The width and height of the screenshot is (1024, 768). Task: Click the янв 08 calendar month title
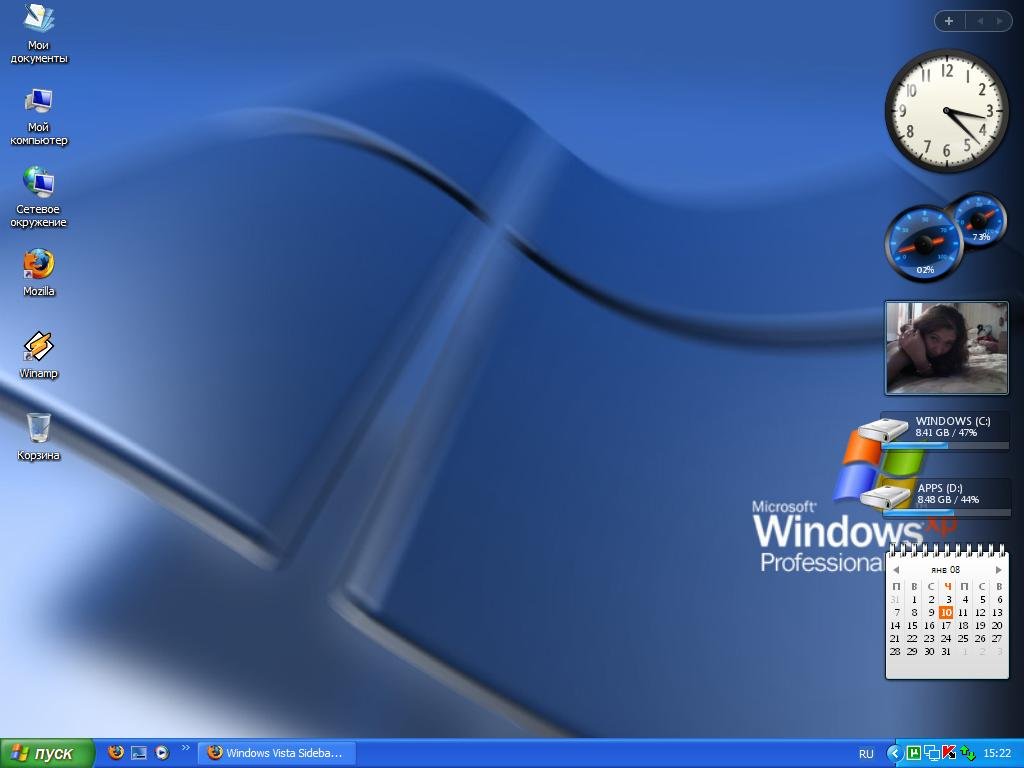(945, 569)
